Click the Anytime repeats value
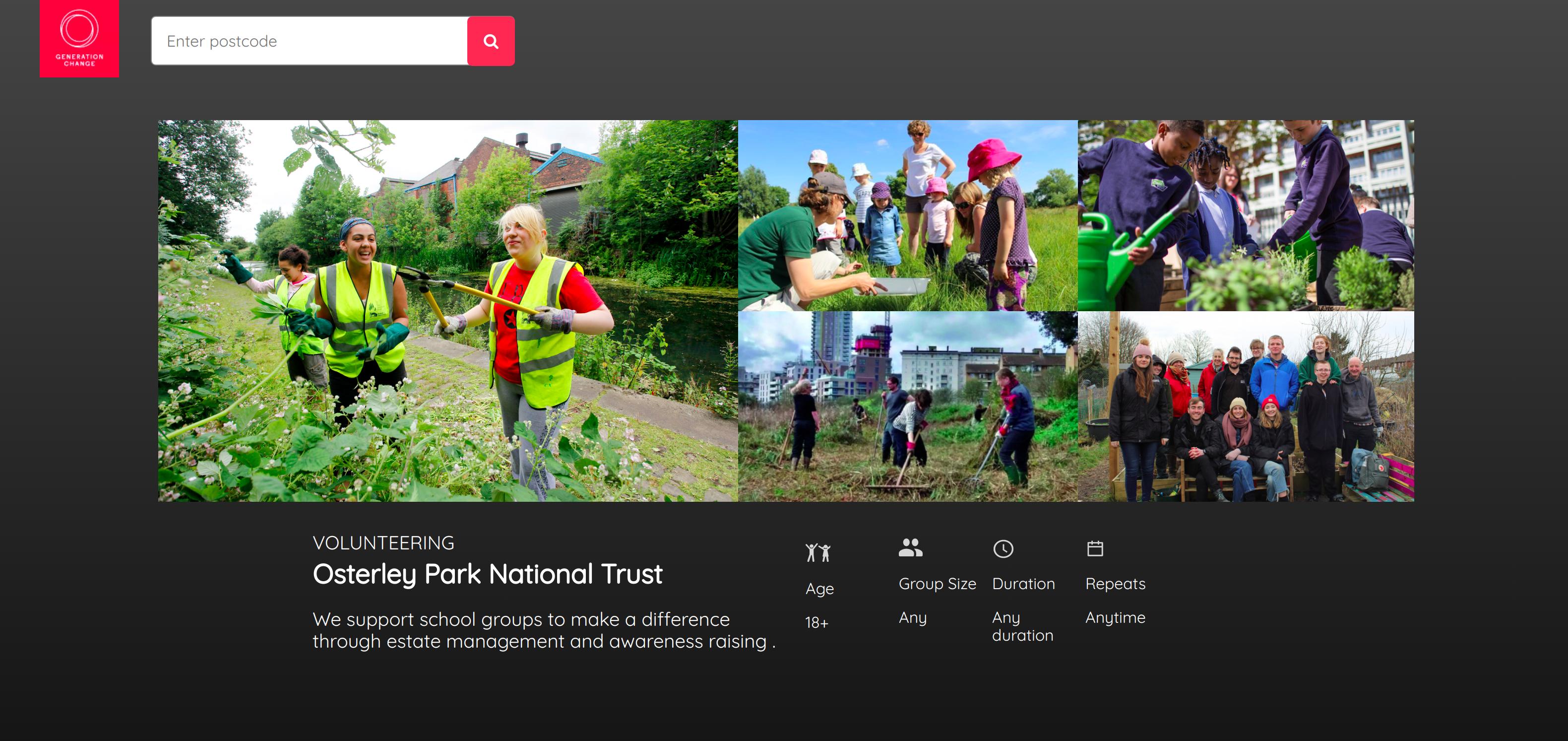This screenshot has height=741, width=1568. click(1115, 617)
